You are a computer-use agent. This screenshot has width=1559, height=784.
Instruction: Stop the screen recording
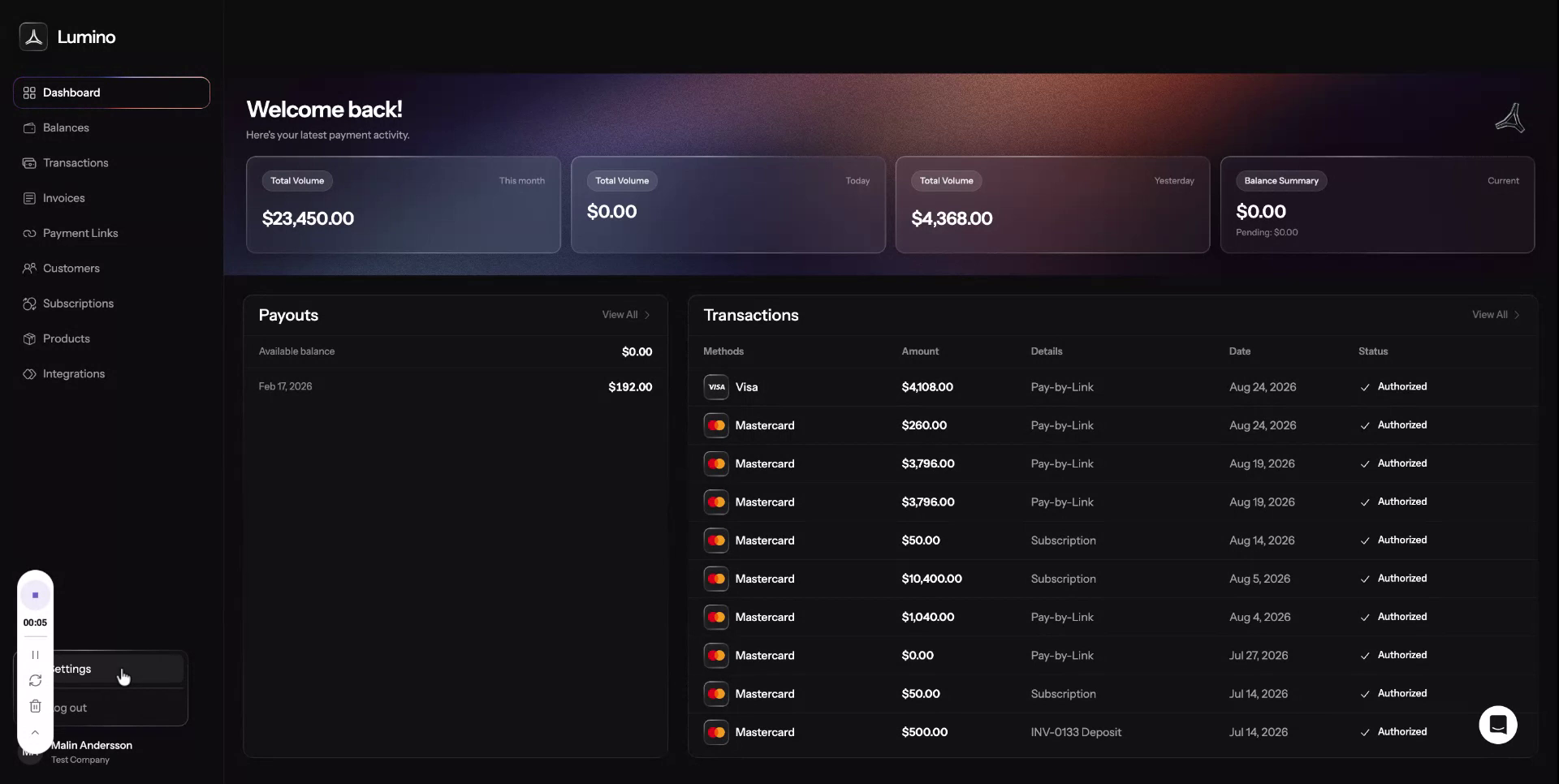coord(35,595)
